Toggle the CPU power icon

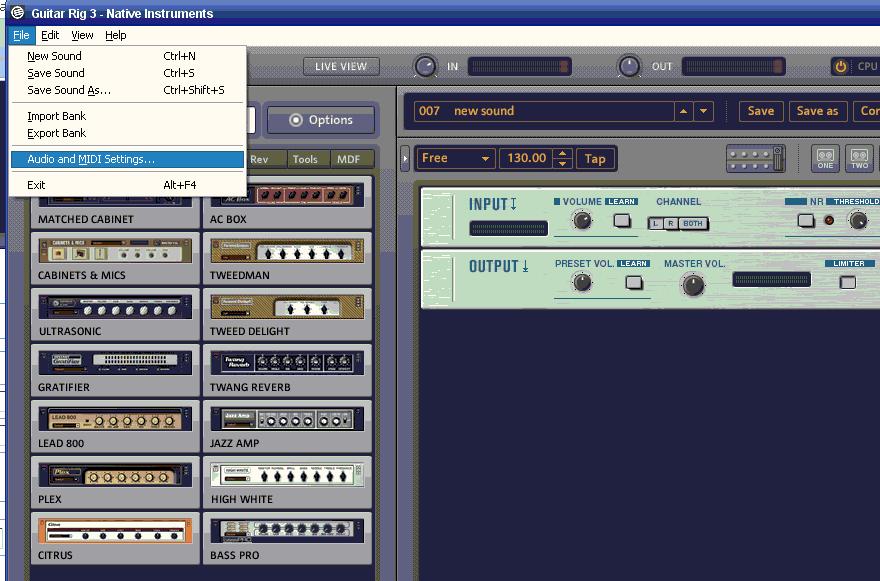(x=841, y=67)
